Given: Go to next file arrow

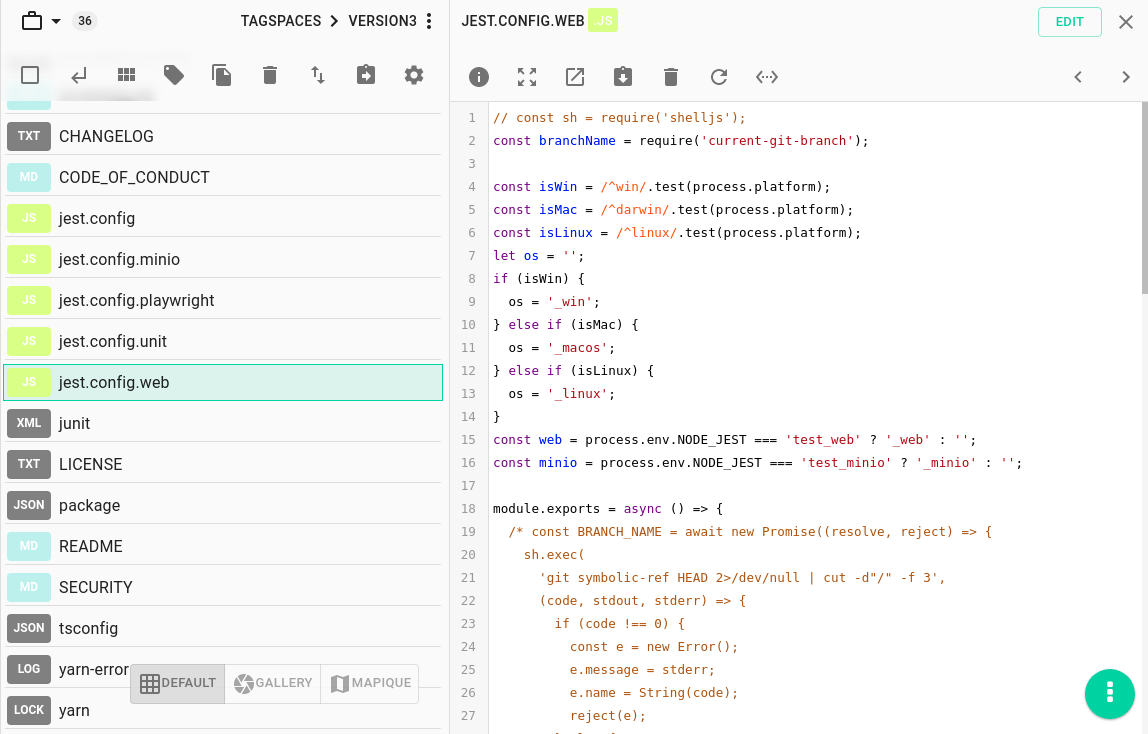Looking at the screenshot, I should (x=1126, y=77).
